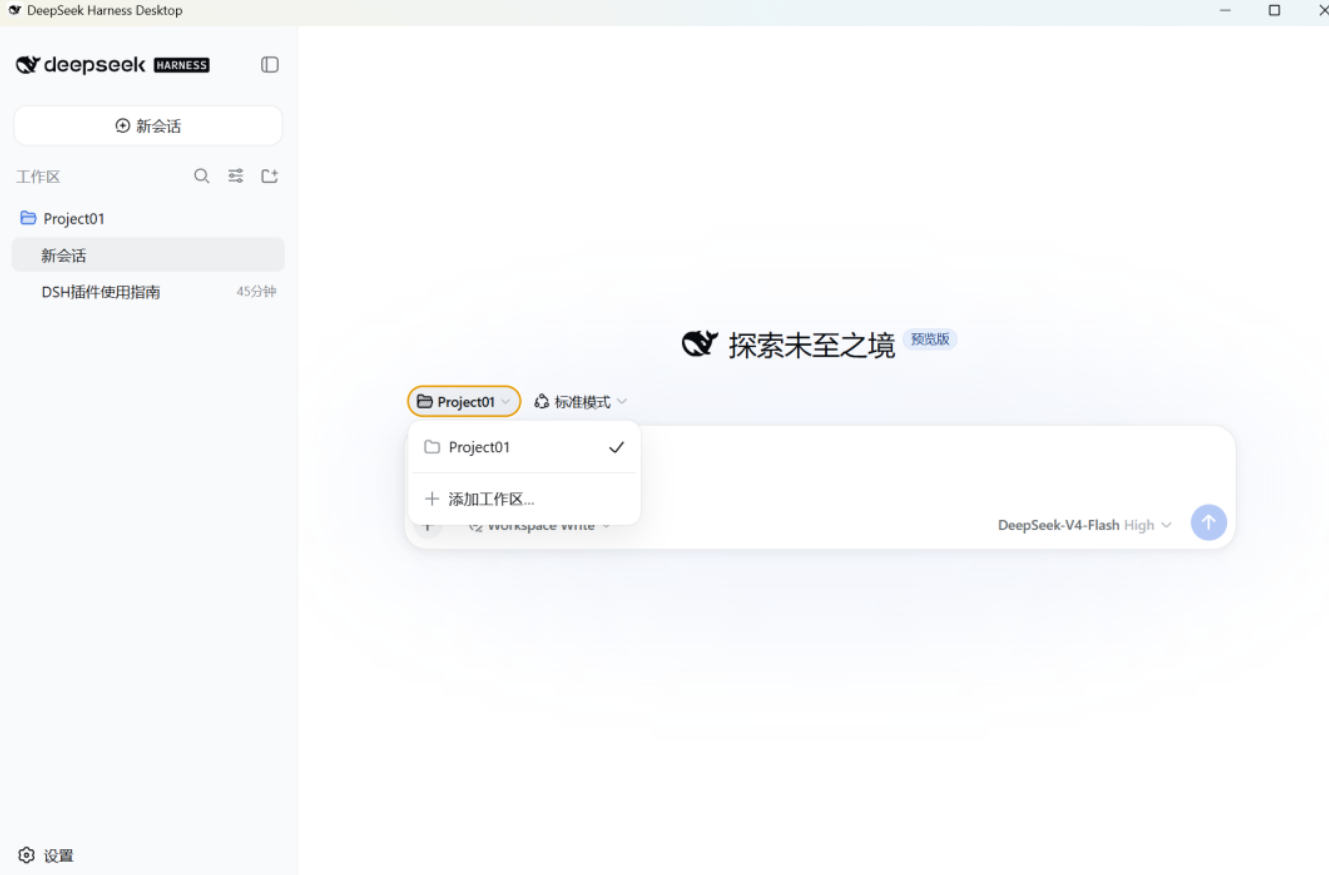The image size is (1329, 875).
Task: Open the highlighted 新会话 conversation under Project01
Action: point(148,255)
